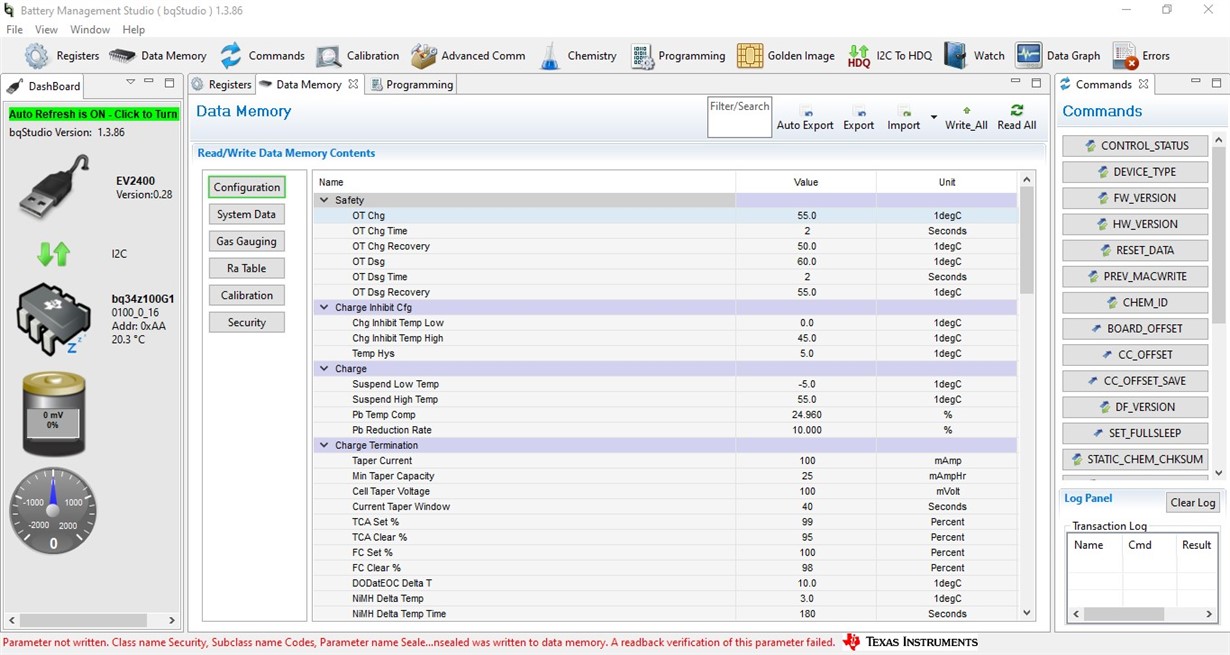Collapse the Charge Inhibit Cfg group
Screen dimensions: 1230x655
click(324, 308)
